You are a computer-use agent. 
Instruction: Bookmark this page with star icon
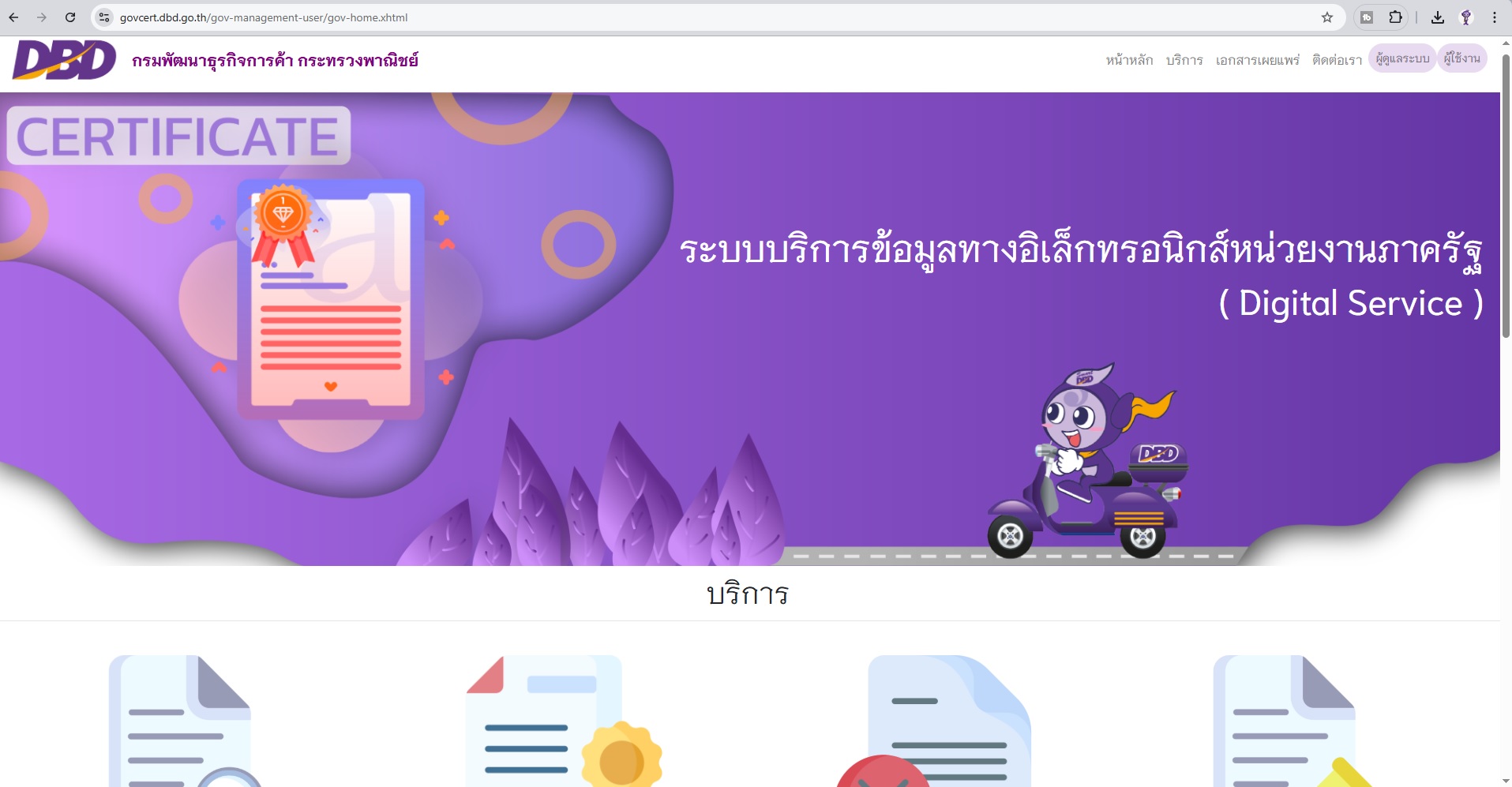(x=1327, y=17)
